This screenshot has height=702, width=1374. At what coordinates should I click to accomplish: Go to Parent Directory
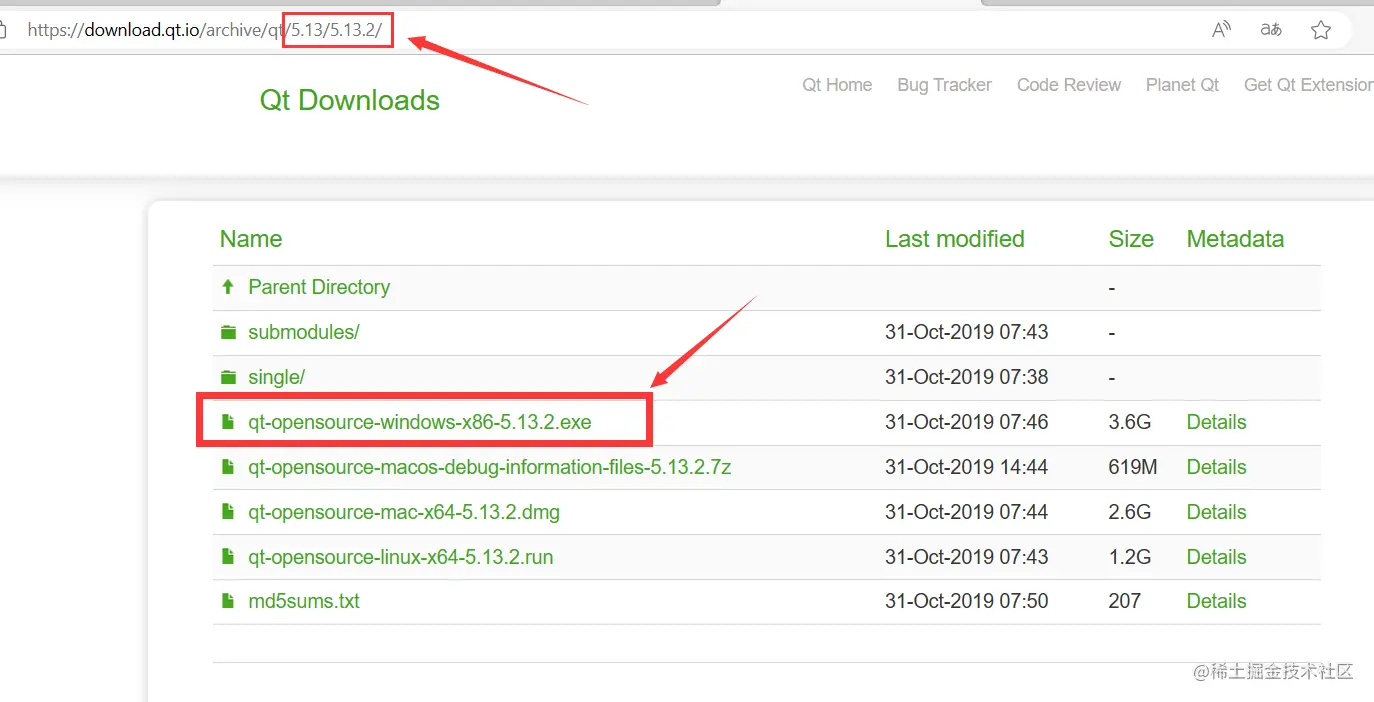[319, 287]
